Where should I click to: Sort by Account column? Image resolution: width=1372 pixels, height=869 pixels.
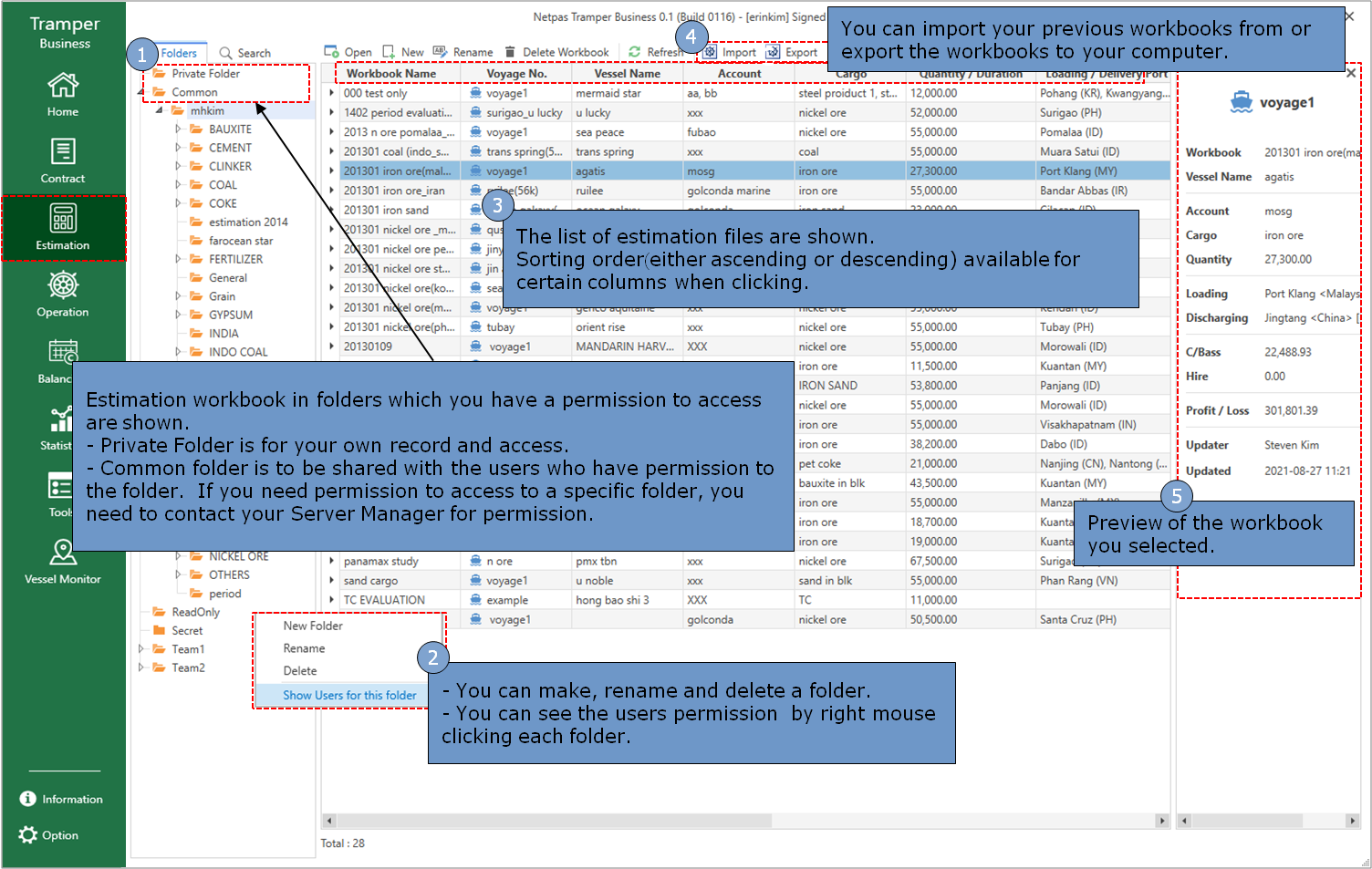(739, 74)
